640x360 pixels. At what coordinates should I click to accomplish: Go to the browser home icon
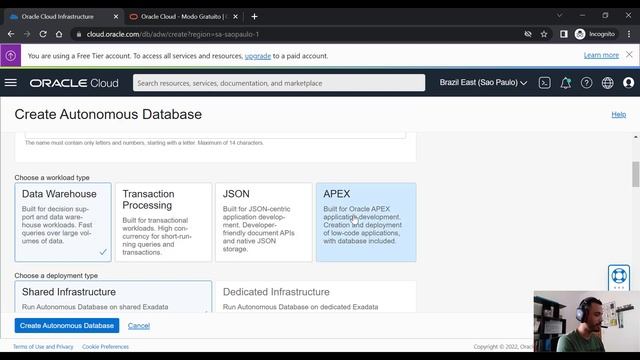tap(59, 34)
